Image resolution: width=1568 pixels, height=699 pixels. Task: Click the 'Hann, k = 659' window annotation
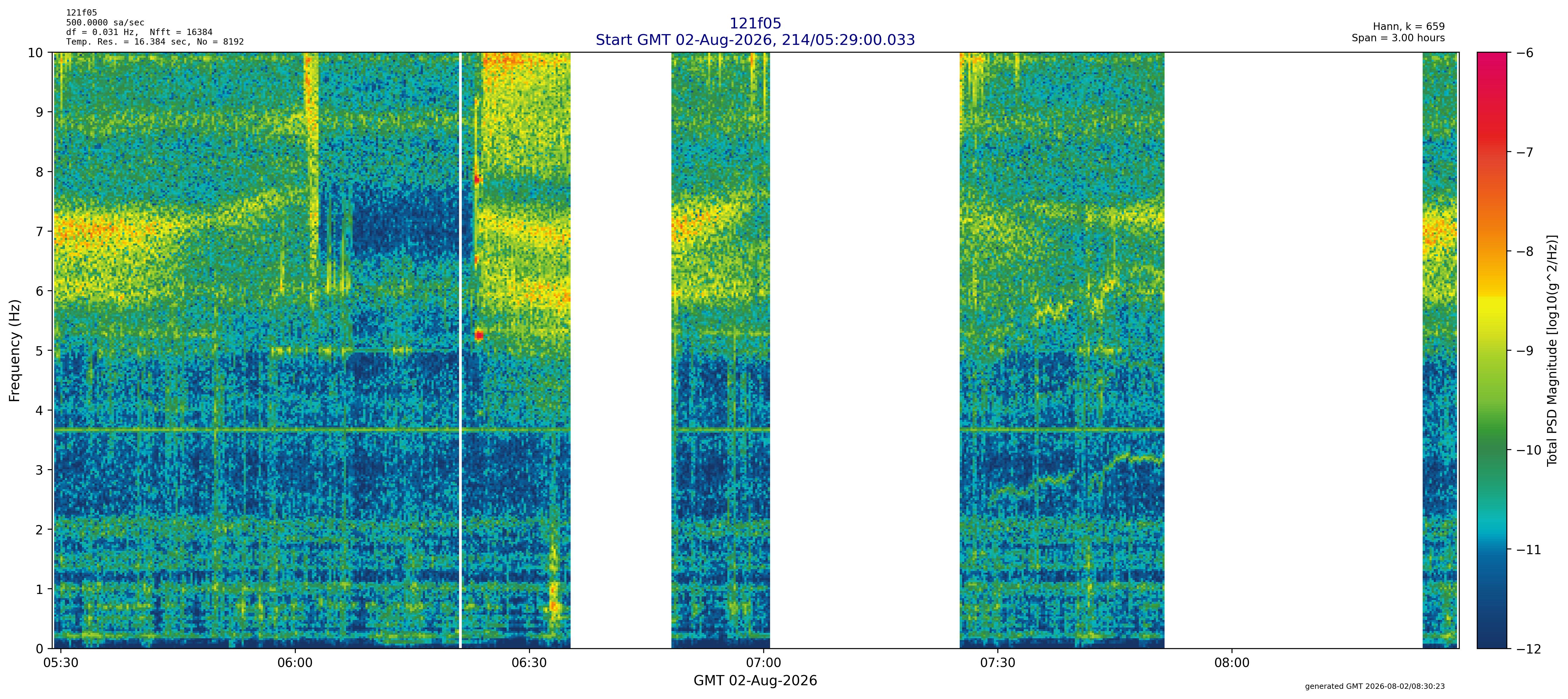point(1409,27)
